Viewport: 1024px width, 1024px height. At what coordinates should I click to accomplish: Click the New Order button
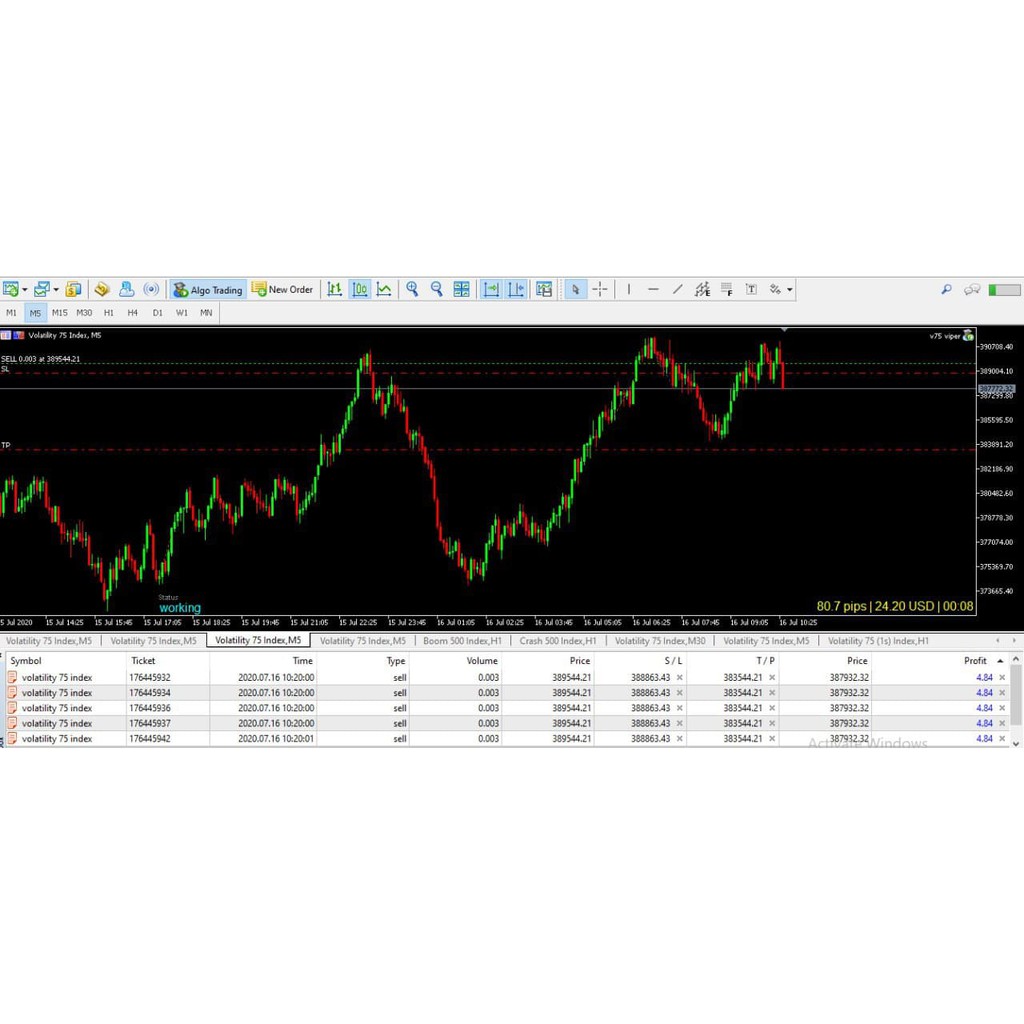[283, 290]
